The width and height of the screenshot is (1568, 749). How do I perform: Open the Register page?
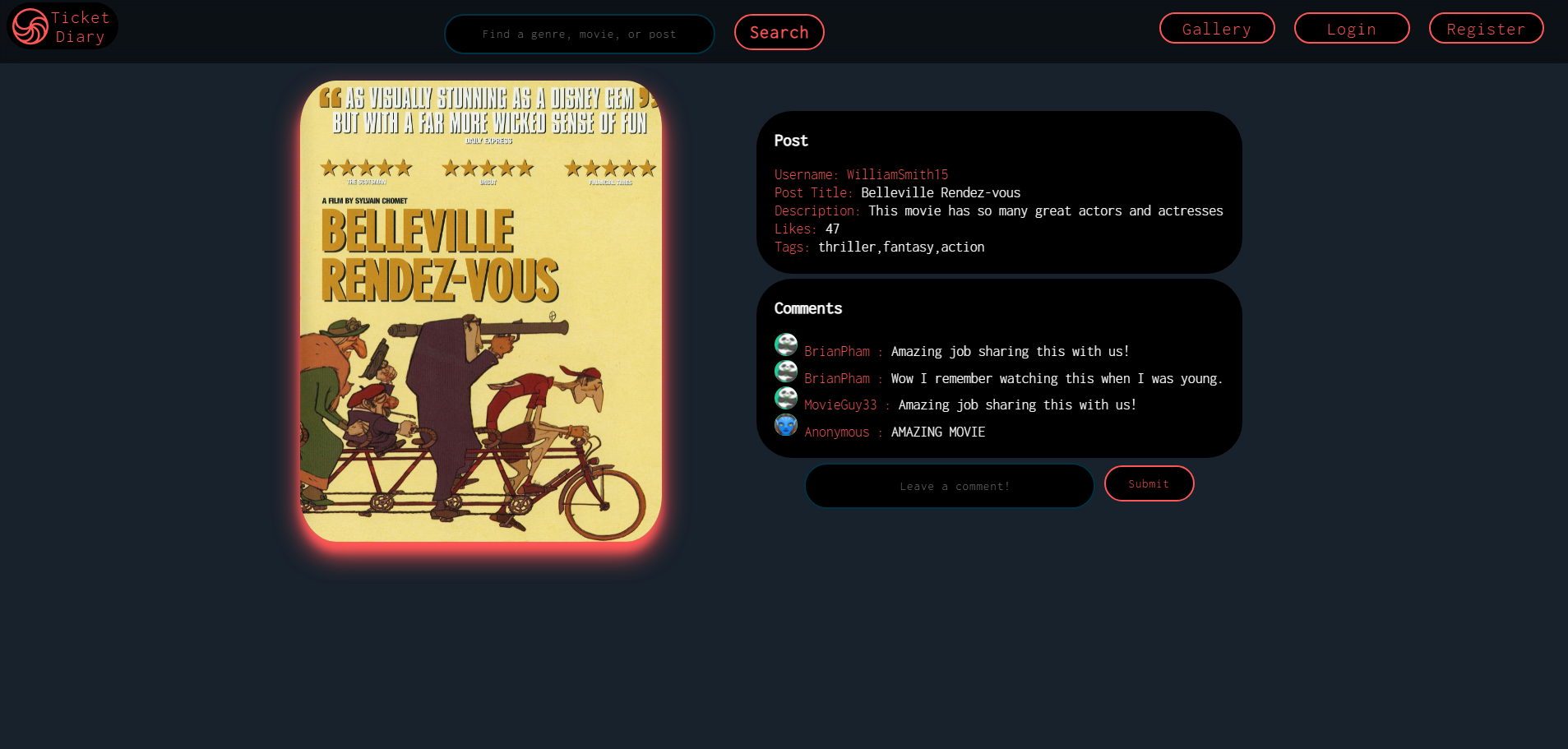tap(1486, 29)
